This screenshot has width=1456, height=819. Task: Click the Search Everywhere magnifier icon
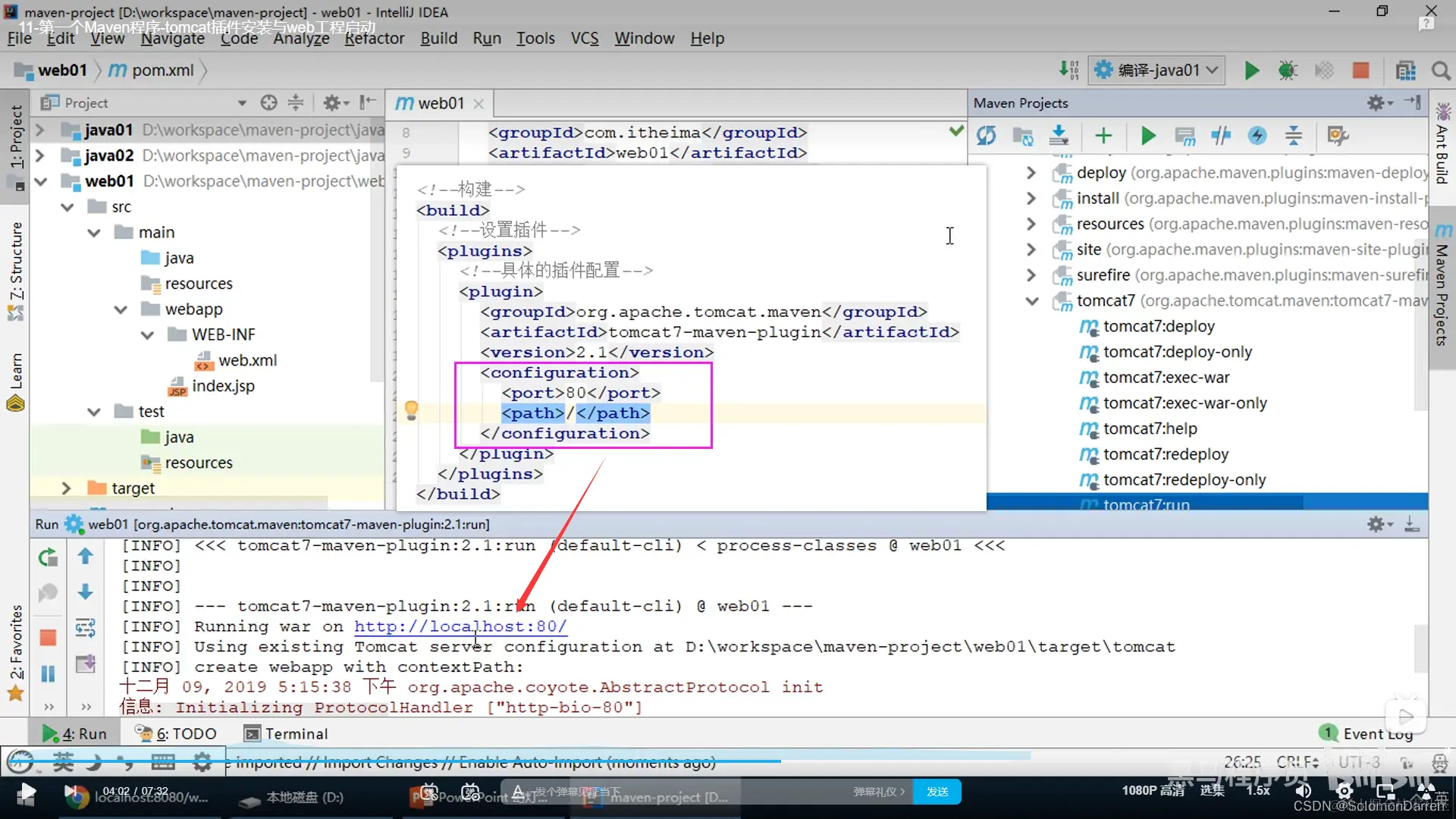pos(1441,71)
